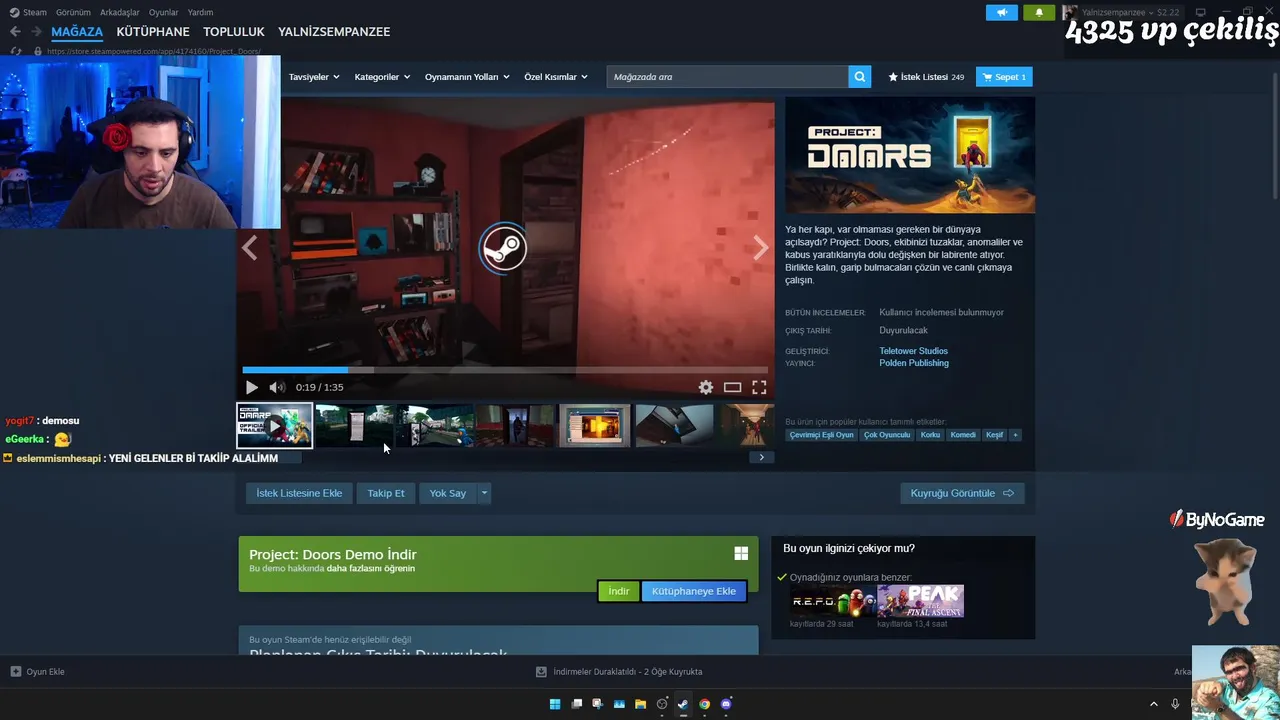
Task: Click in the Mağazada ara search field
Action: click(728, 77)
